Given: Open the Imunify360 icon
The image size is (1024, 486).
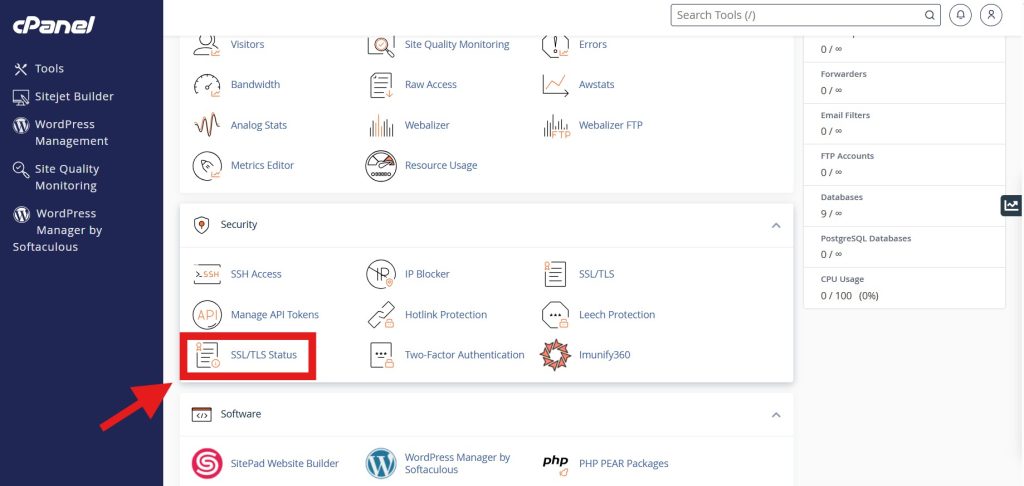Looking at the screenshot, I should 555,355.
